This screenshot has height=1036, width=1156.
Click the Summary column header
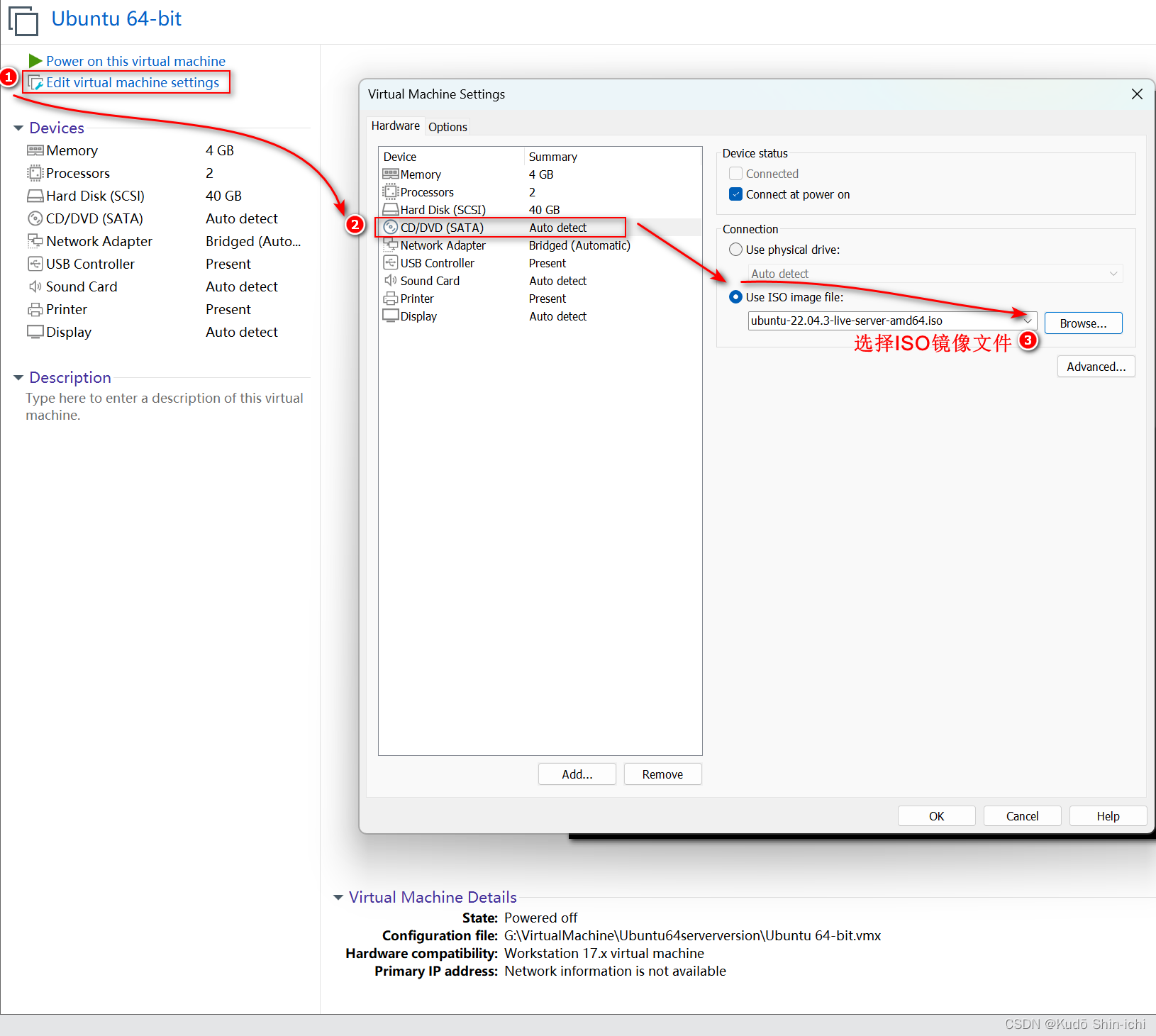[x=613, y=157]
